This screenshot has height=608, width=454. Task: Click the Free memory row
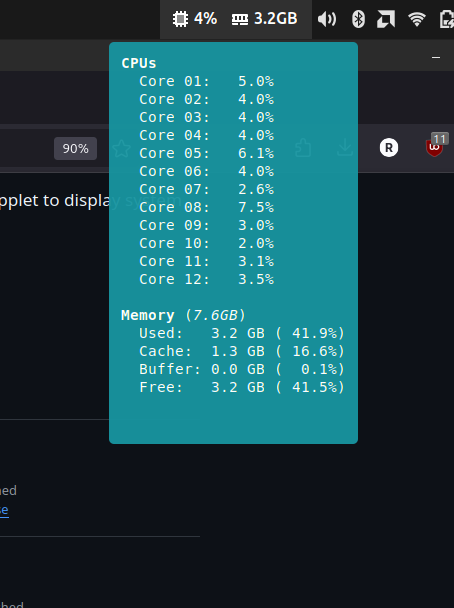[242, 387]
